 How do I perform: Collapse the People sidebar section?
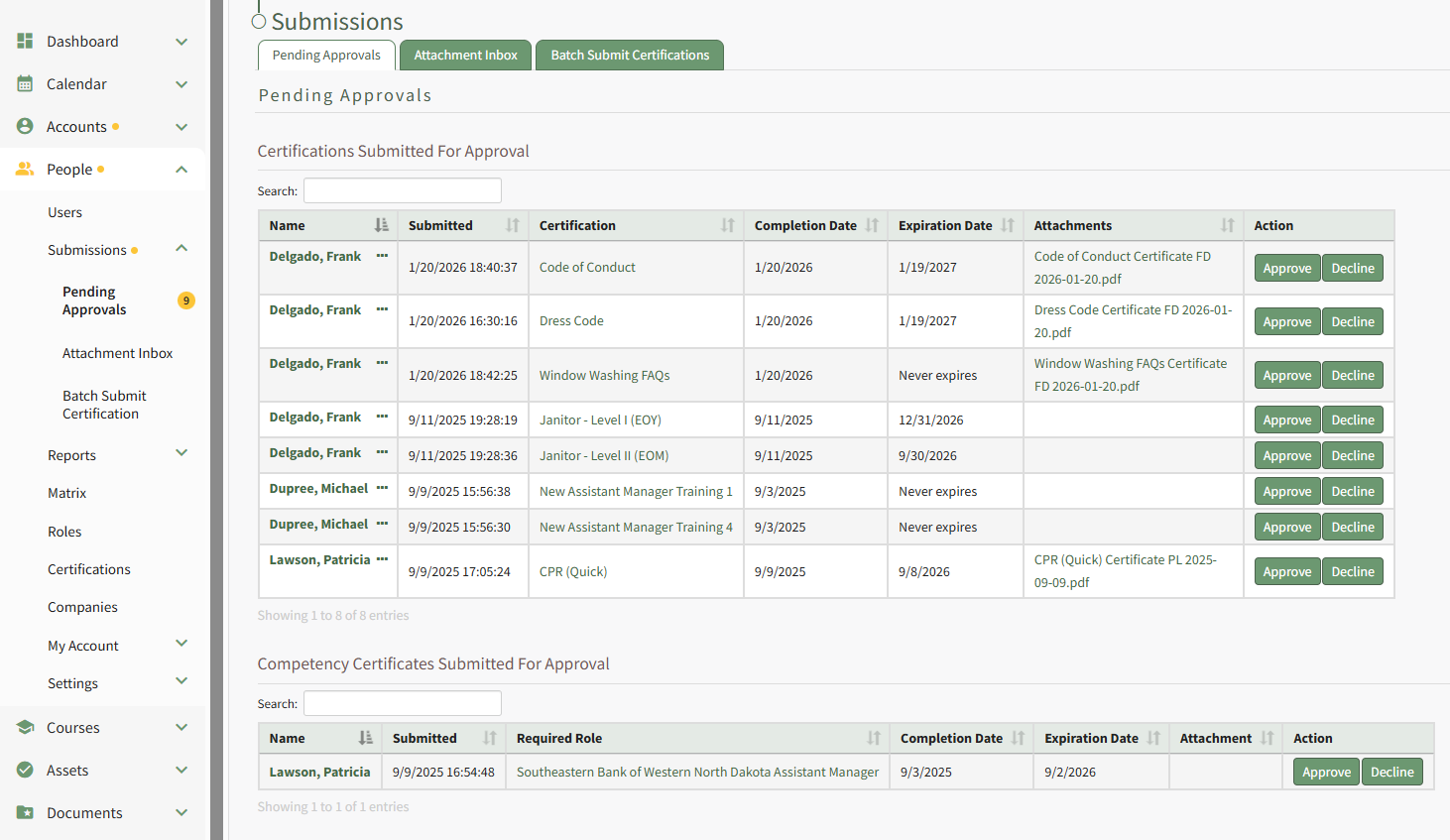tap(181, 170)
